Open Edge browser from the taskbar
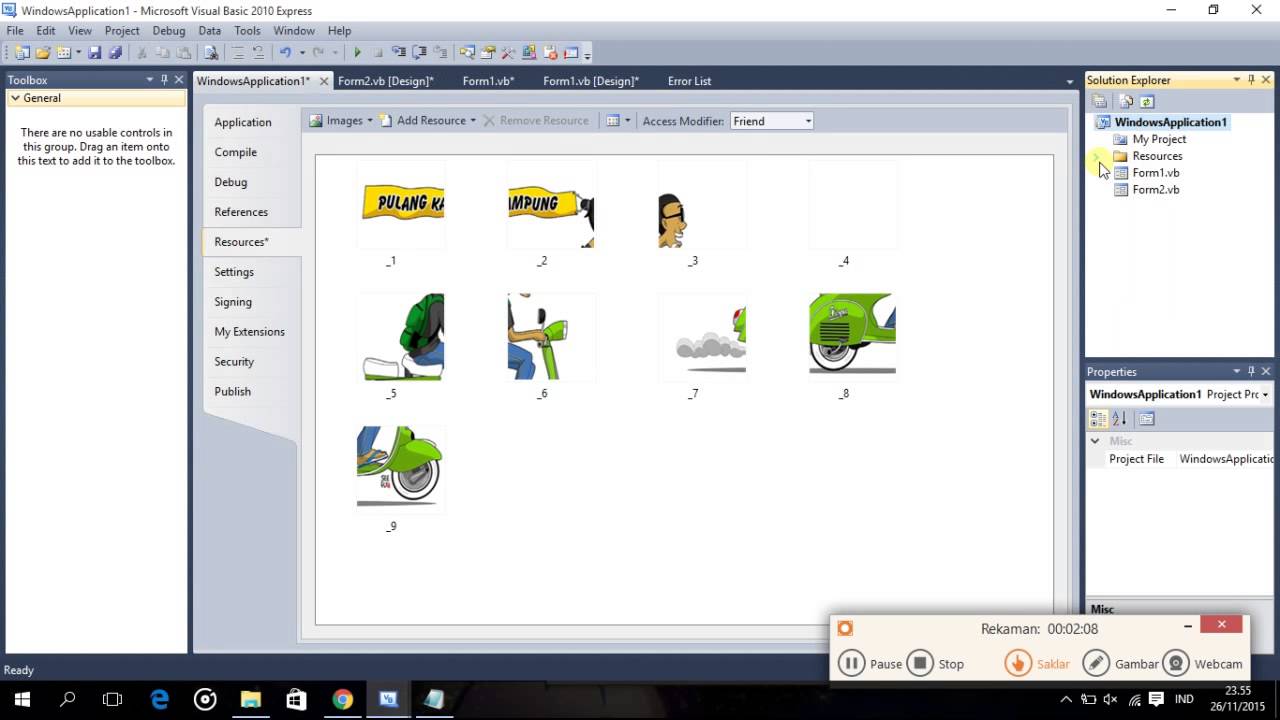The image size is (1280, 720). (x=159, y=700)
